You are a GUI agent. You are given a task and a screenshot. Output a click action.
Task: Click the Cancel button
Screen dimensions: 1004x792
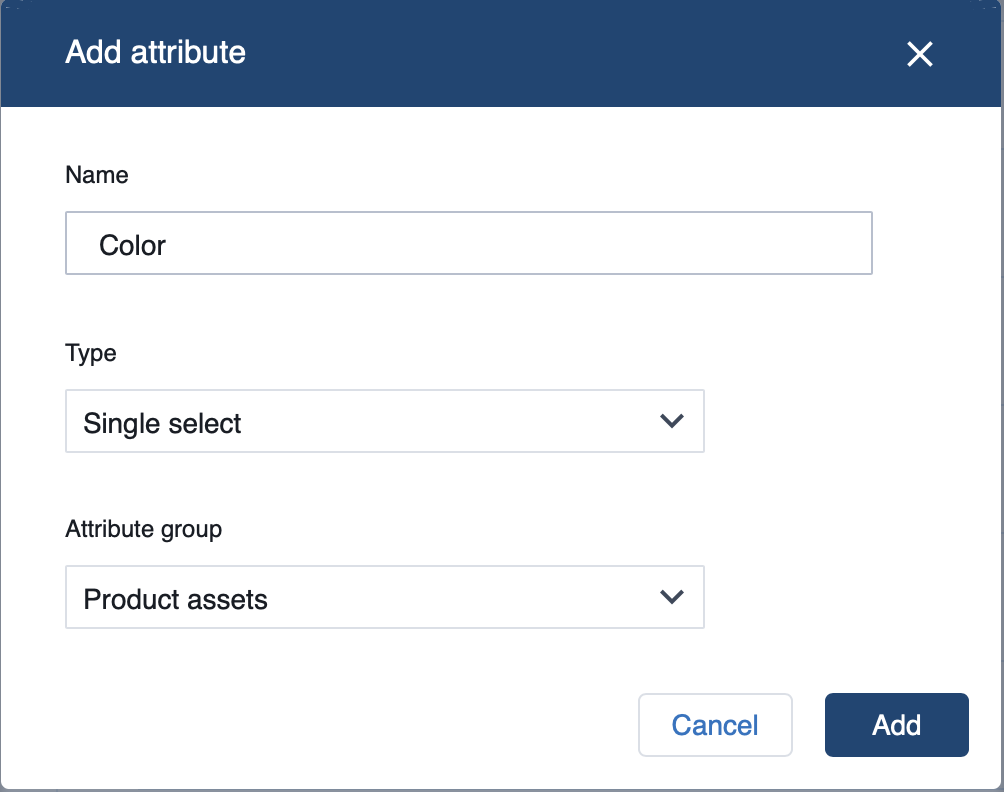[715, 725]
